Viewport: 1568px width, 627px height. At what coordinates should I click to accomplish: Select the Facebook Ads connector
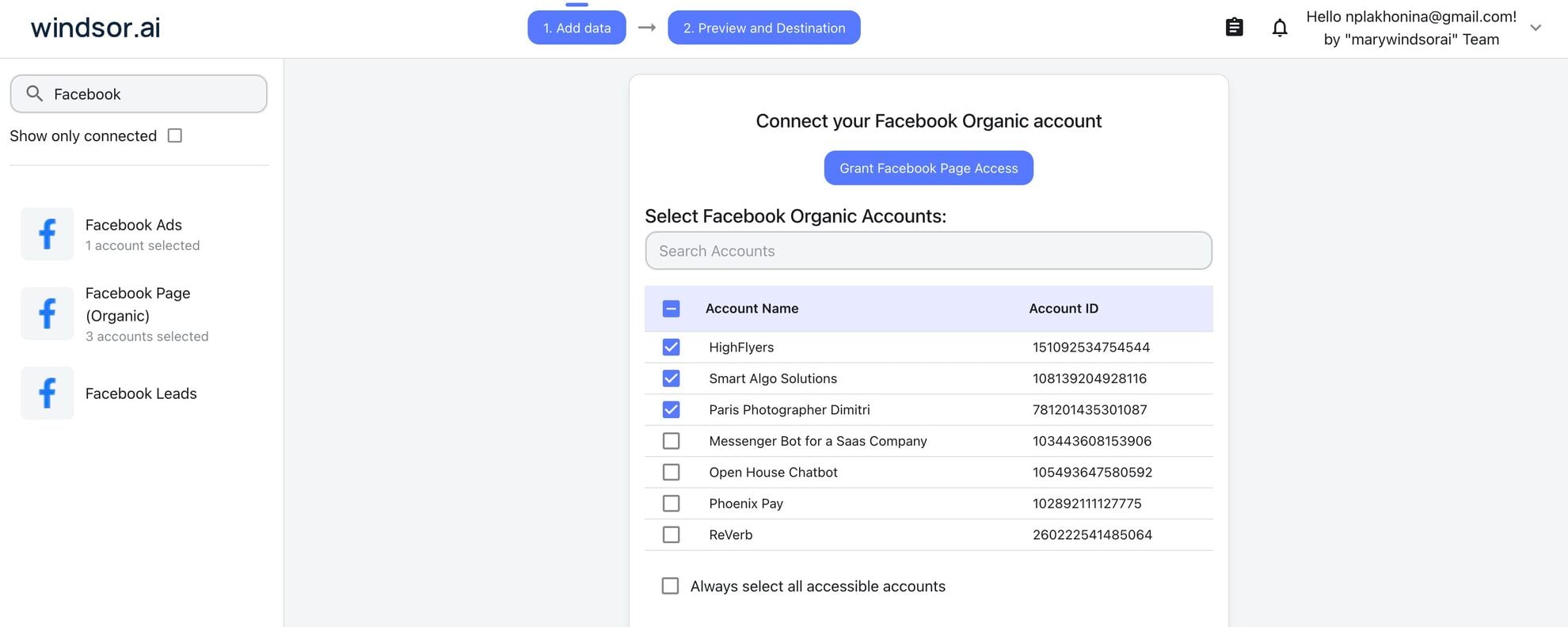(x=139, y=234)
